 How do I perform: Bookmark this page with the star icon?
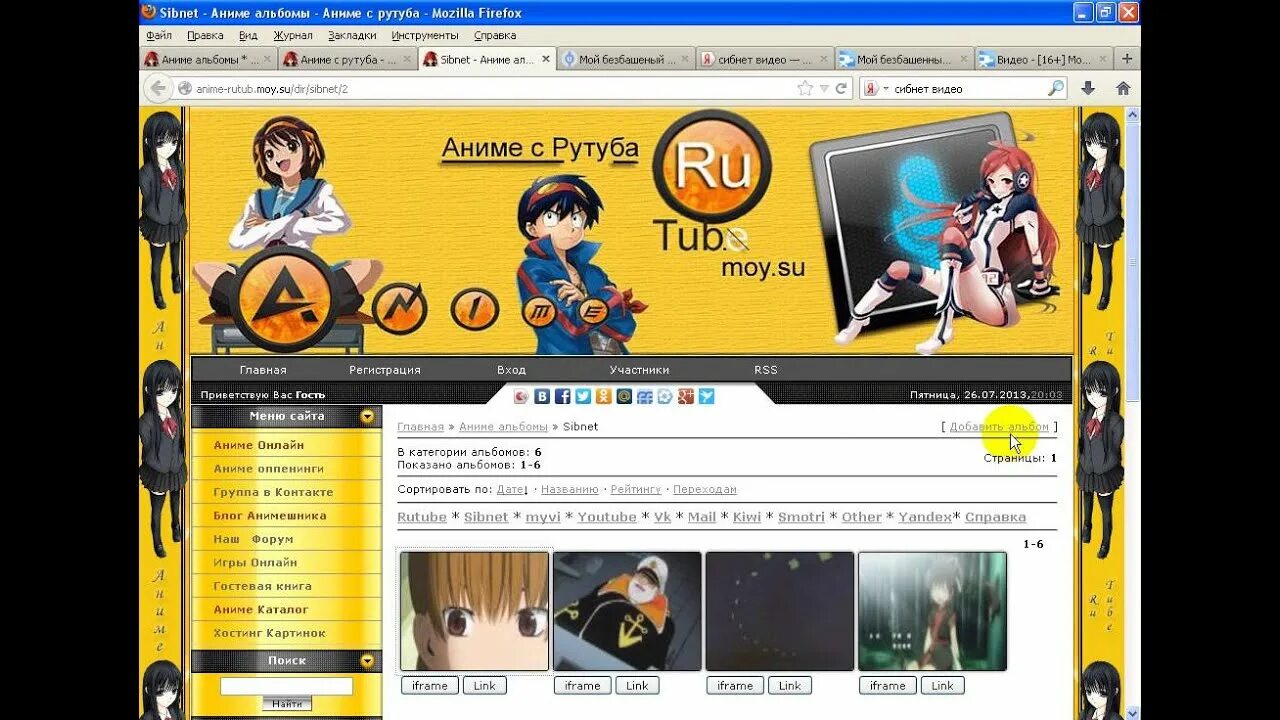805,88
